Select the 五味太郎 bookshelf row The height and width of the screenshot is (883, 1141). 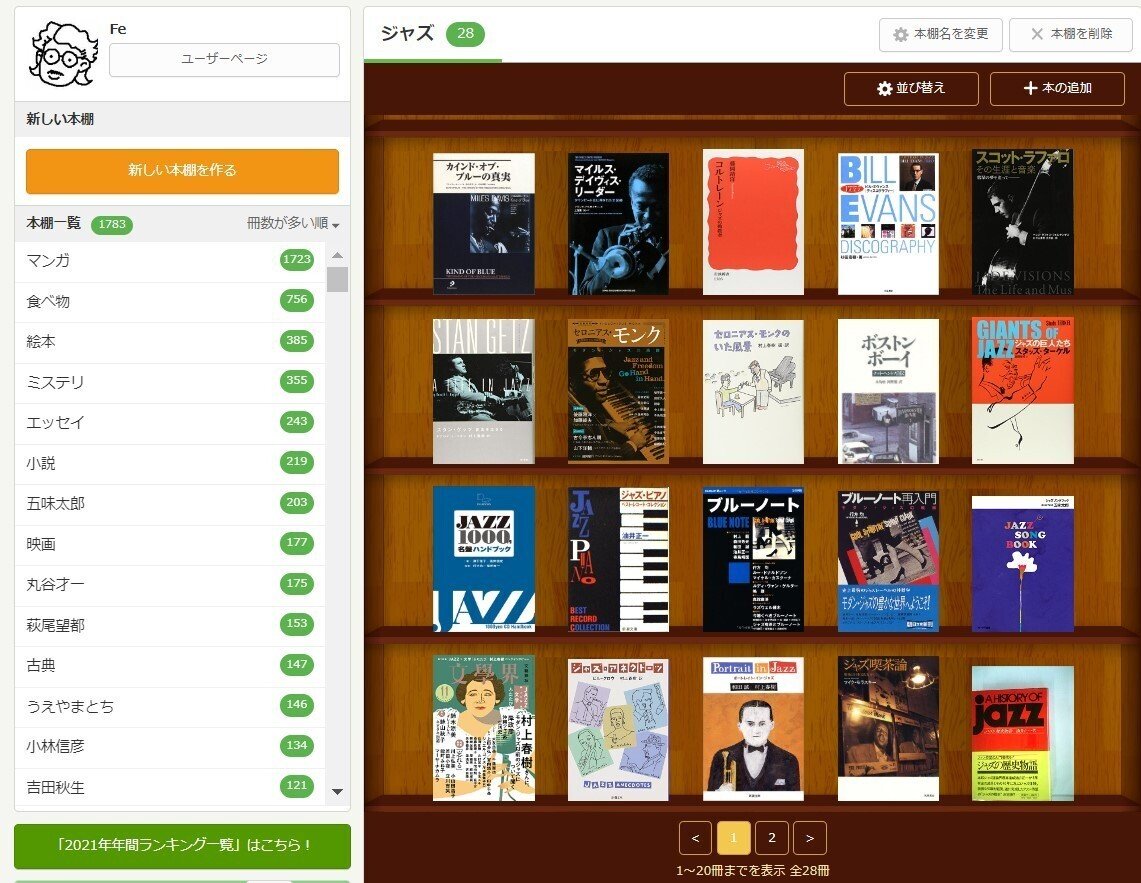coord(170,503)
